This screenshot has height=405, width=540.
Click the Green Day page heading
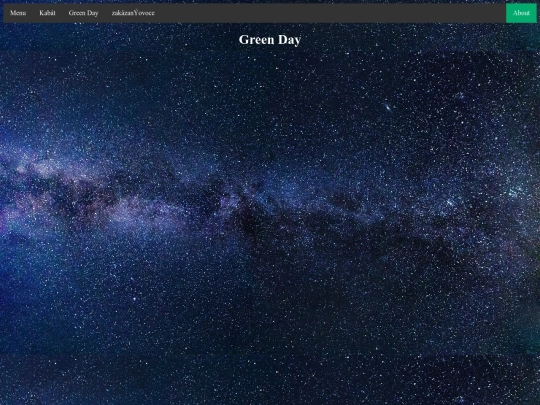tap(270, 40)
